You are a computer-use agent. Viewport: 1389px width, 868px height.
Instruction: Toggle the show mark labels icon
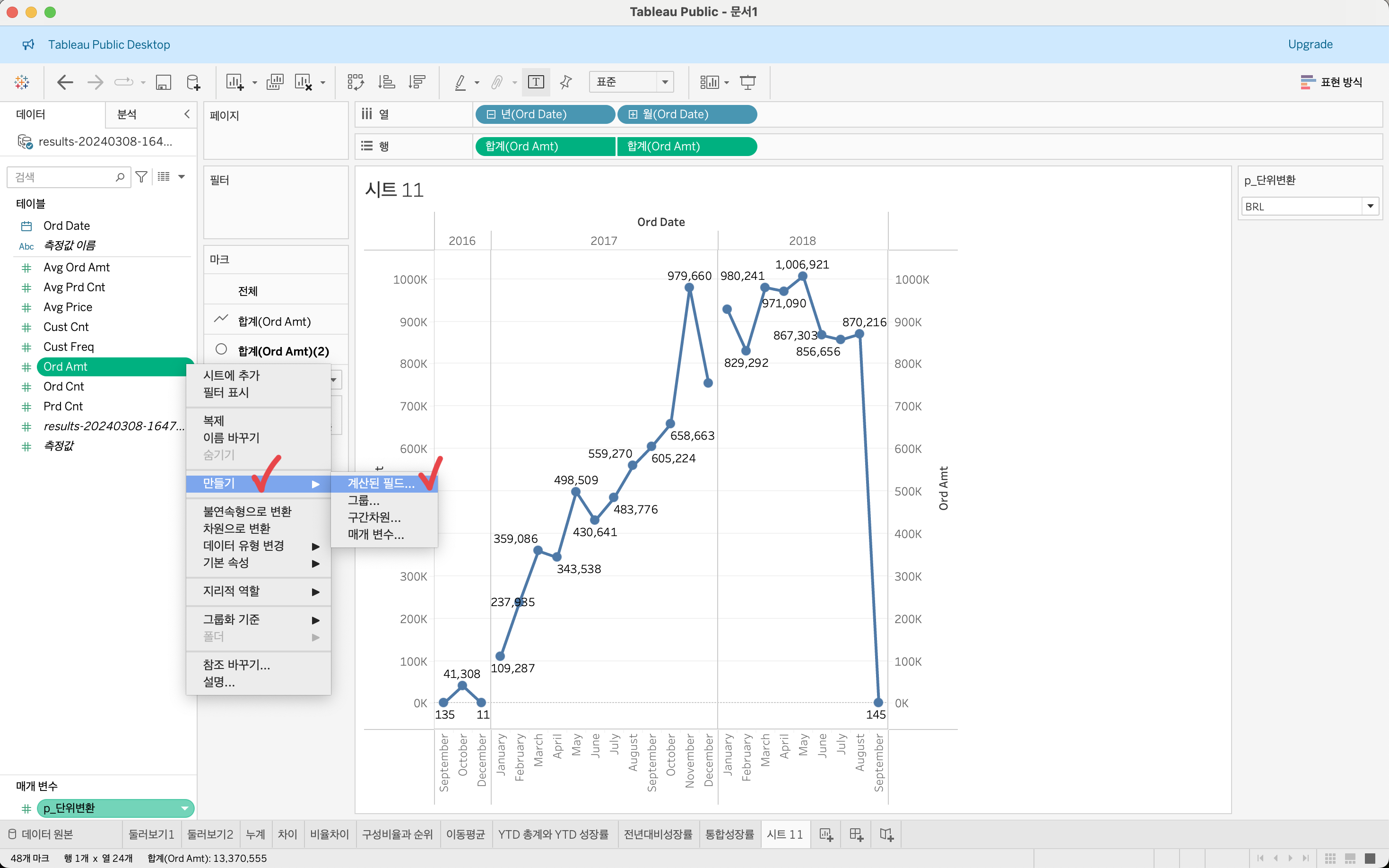pos(536,82)
